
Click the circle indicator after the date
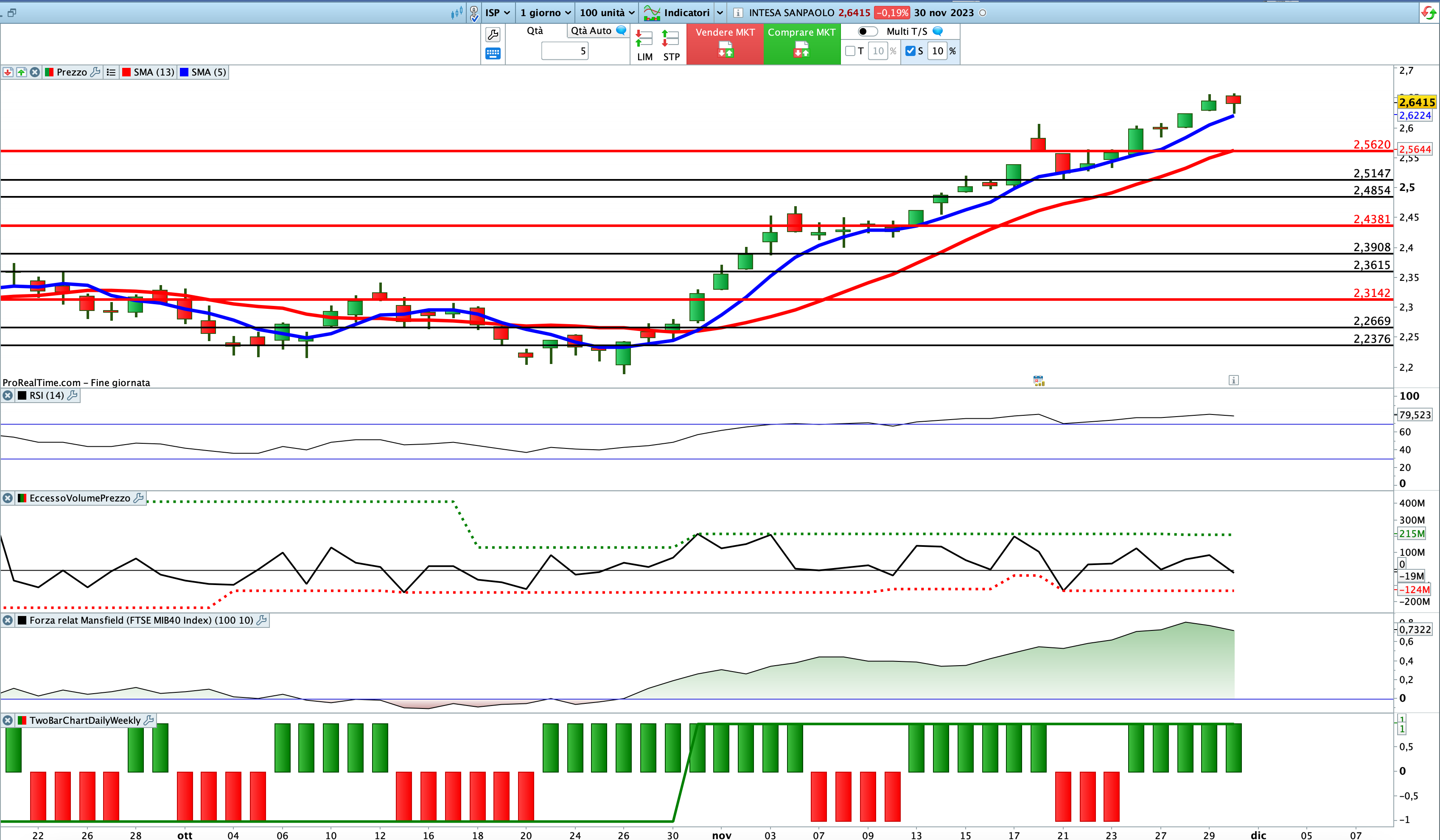(983, 13)
